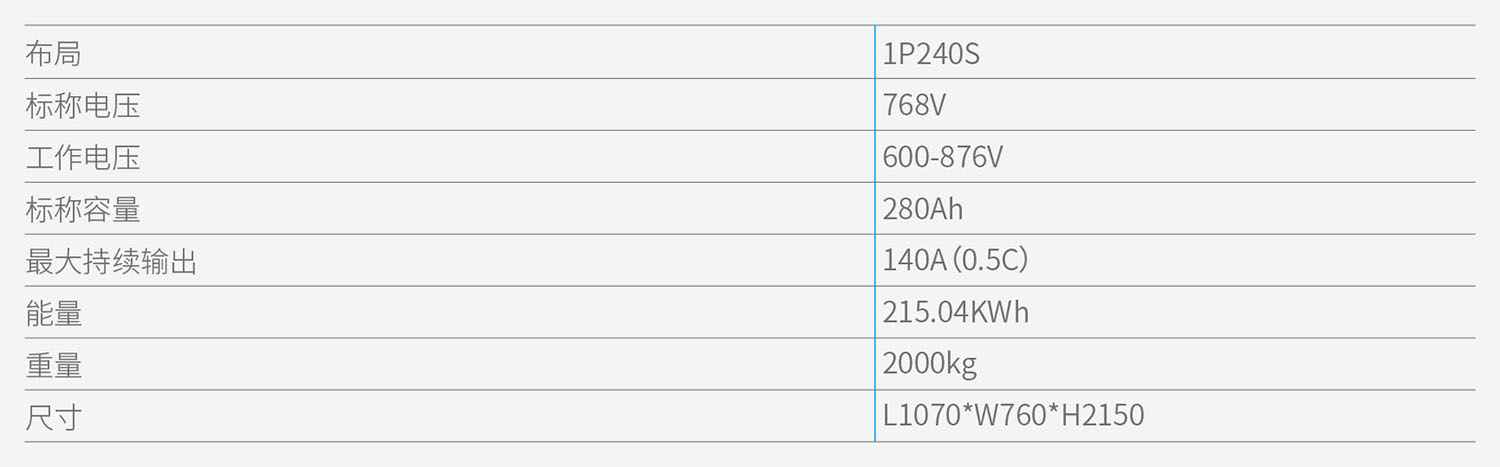Click the 标称电压 row label
This screenshot has height=467, width=1500.
point(82,105)
